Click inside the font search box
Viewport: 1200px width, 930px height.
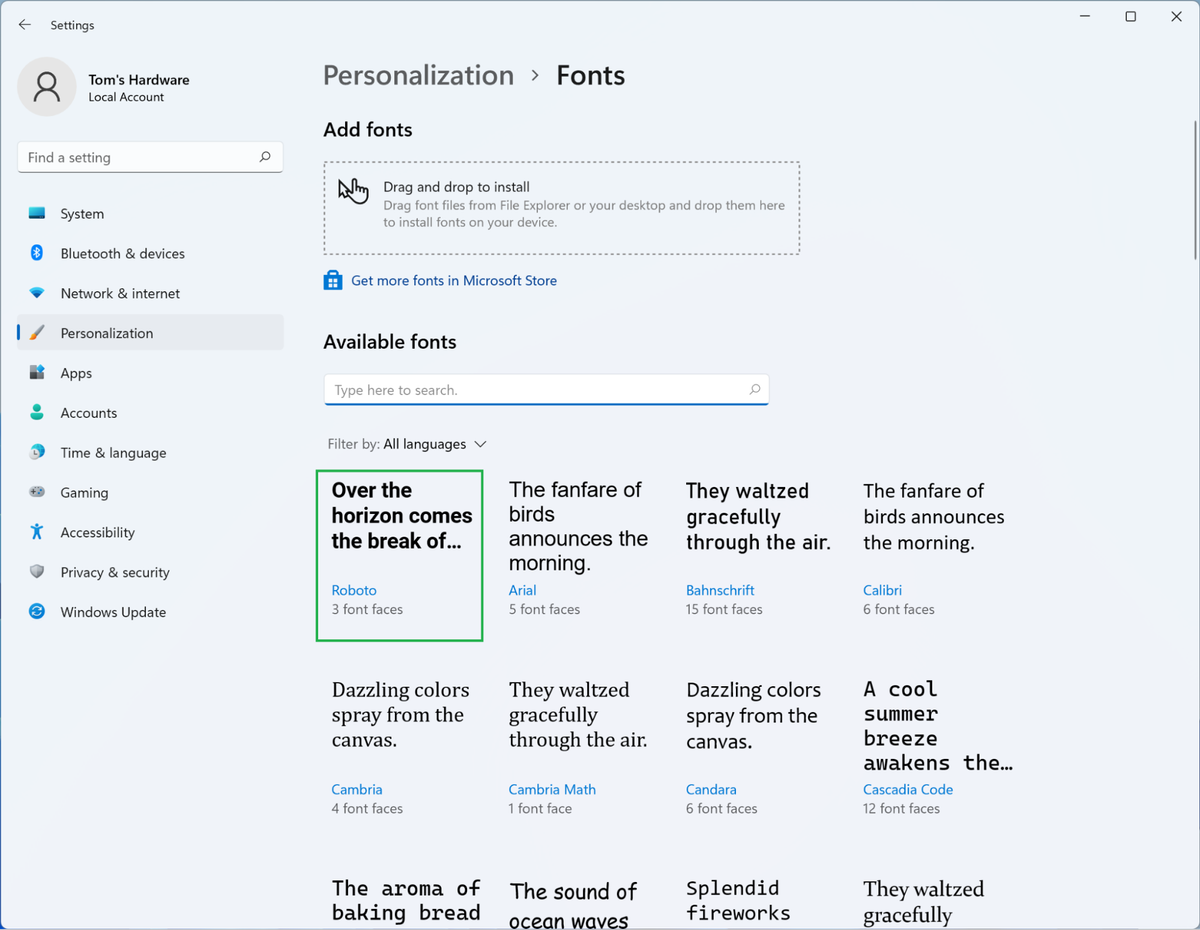pos(546,389)
